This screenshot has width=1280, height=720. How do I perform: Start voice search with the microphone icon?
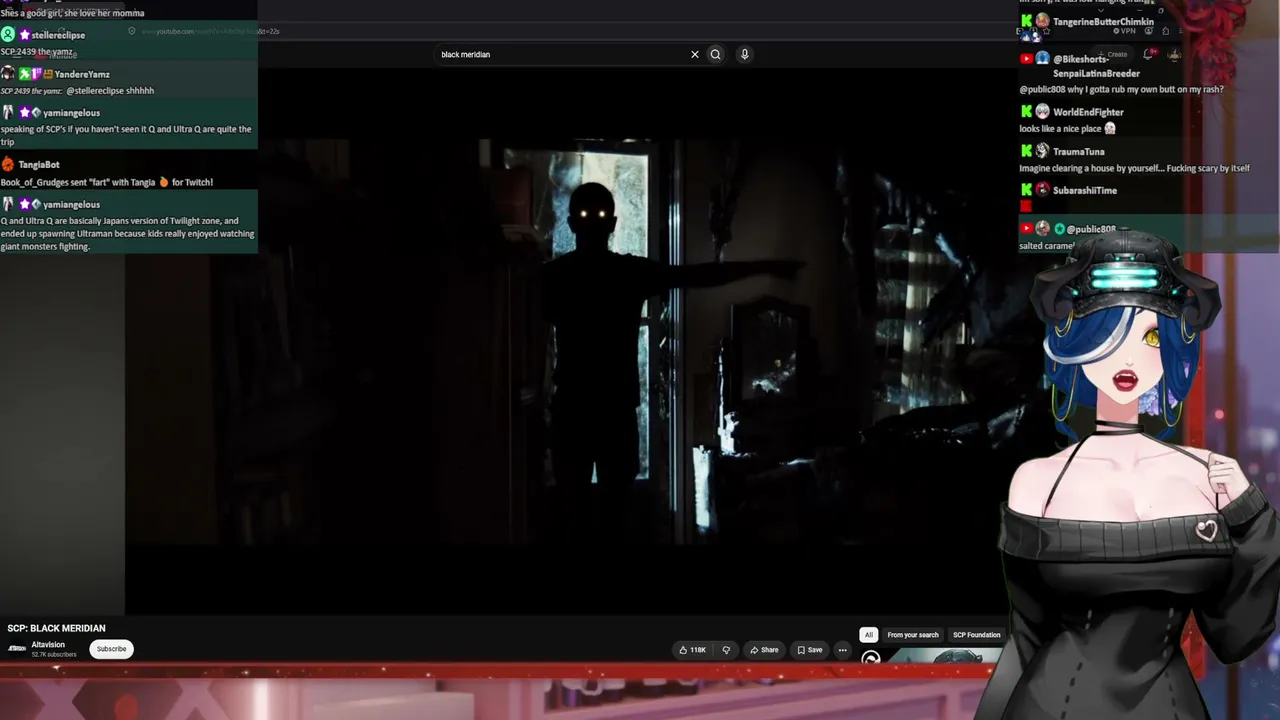pyautogui.click(x=744, y=55)
